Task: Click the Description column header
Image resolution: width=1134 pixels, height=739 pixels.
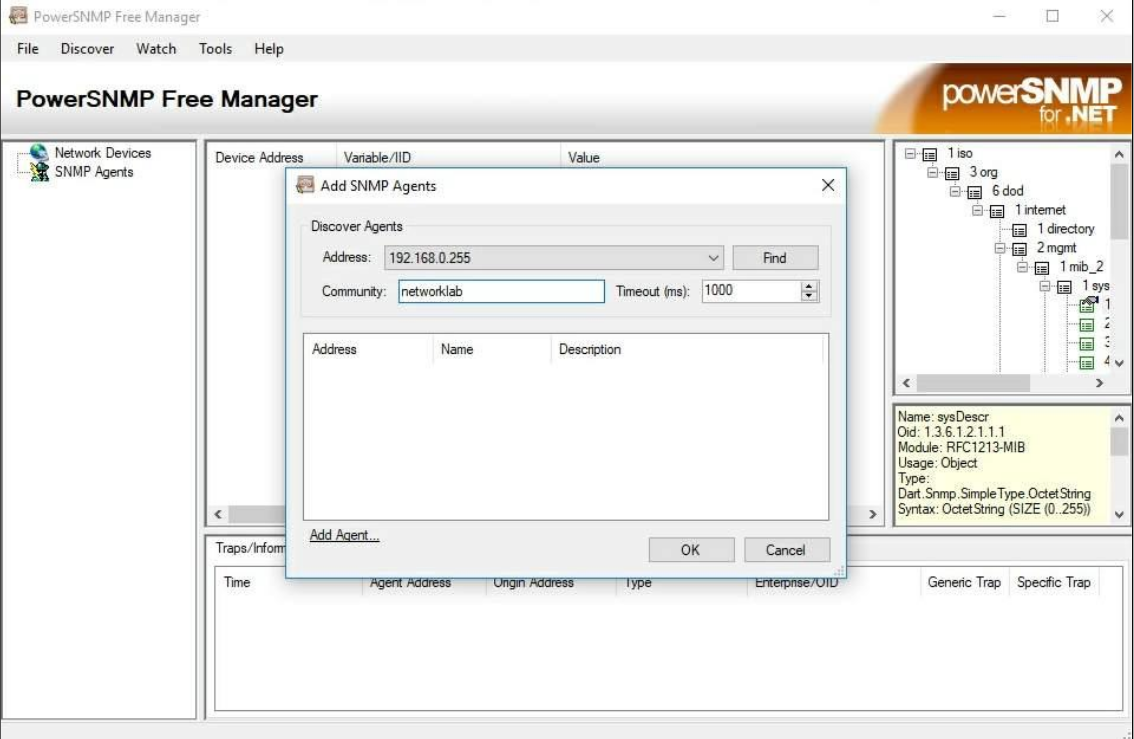Action: [x=687, y=349]
